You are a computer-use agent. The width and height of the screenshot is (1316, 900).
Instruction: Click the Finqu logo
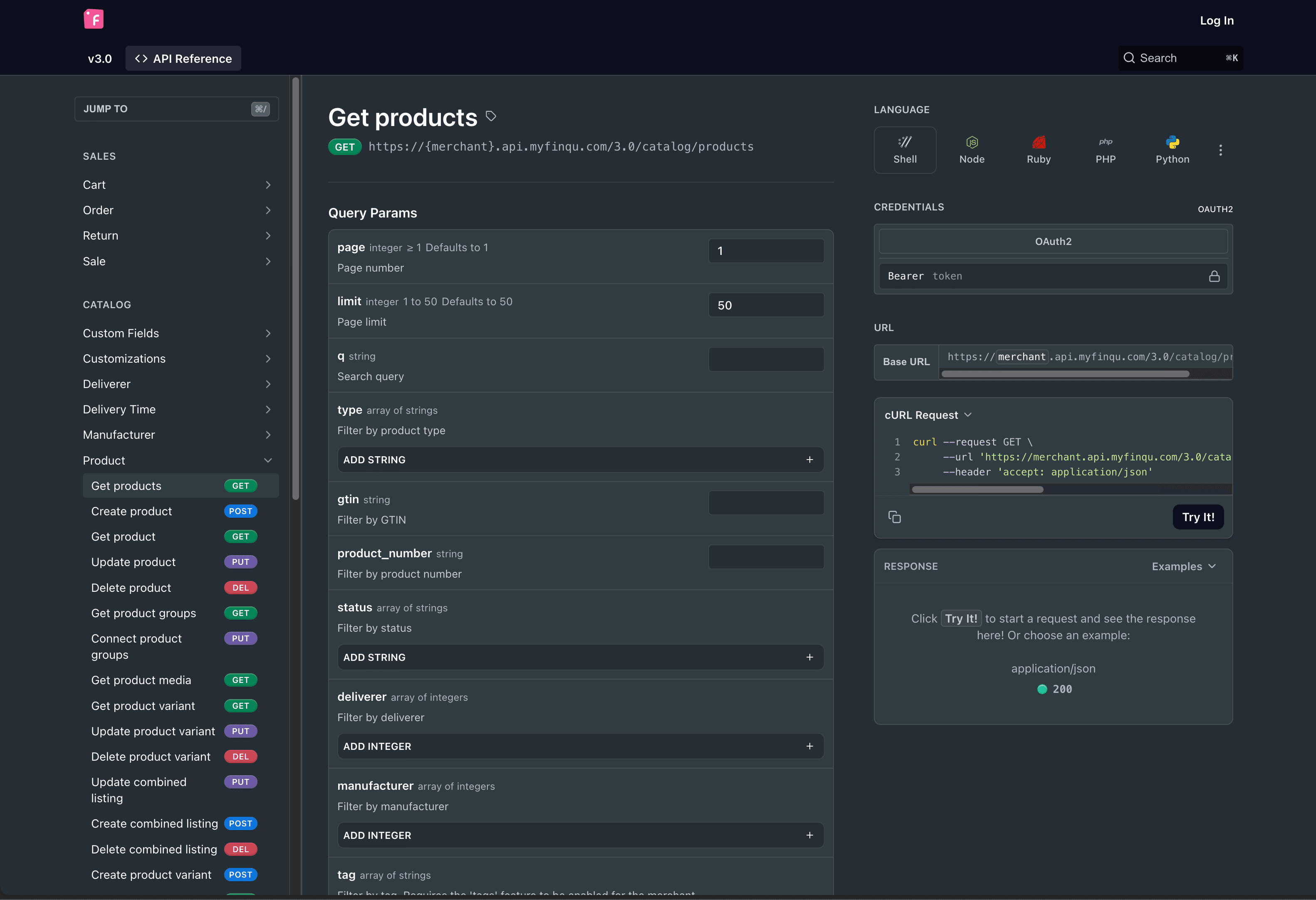(x=94, y=19)
